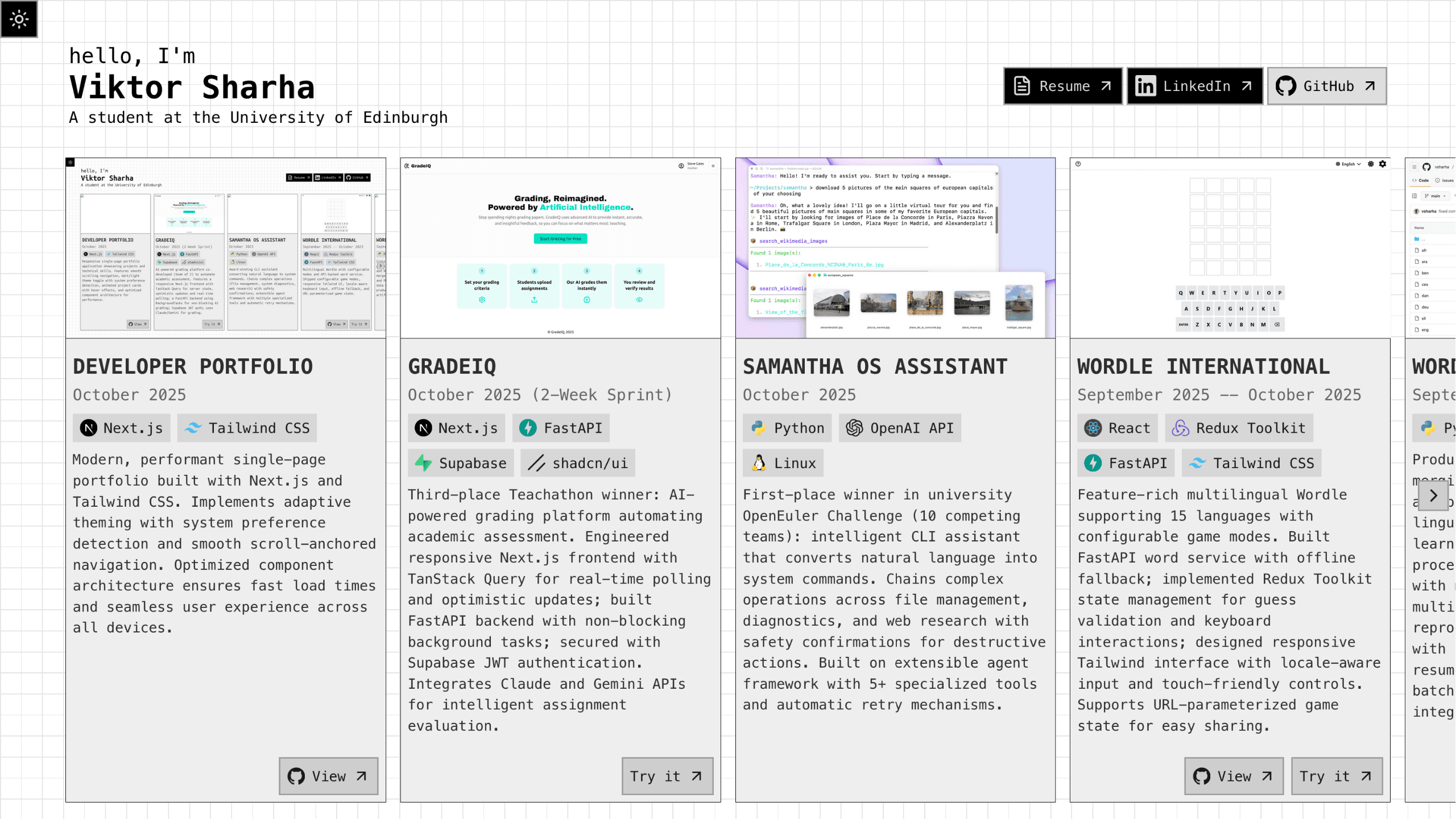
Task: Click the Try it button on GradeIQ card
Action: (667, 776)
